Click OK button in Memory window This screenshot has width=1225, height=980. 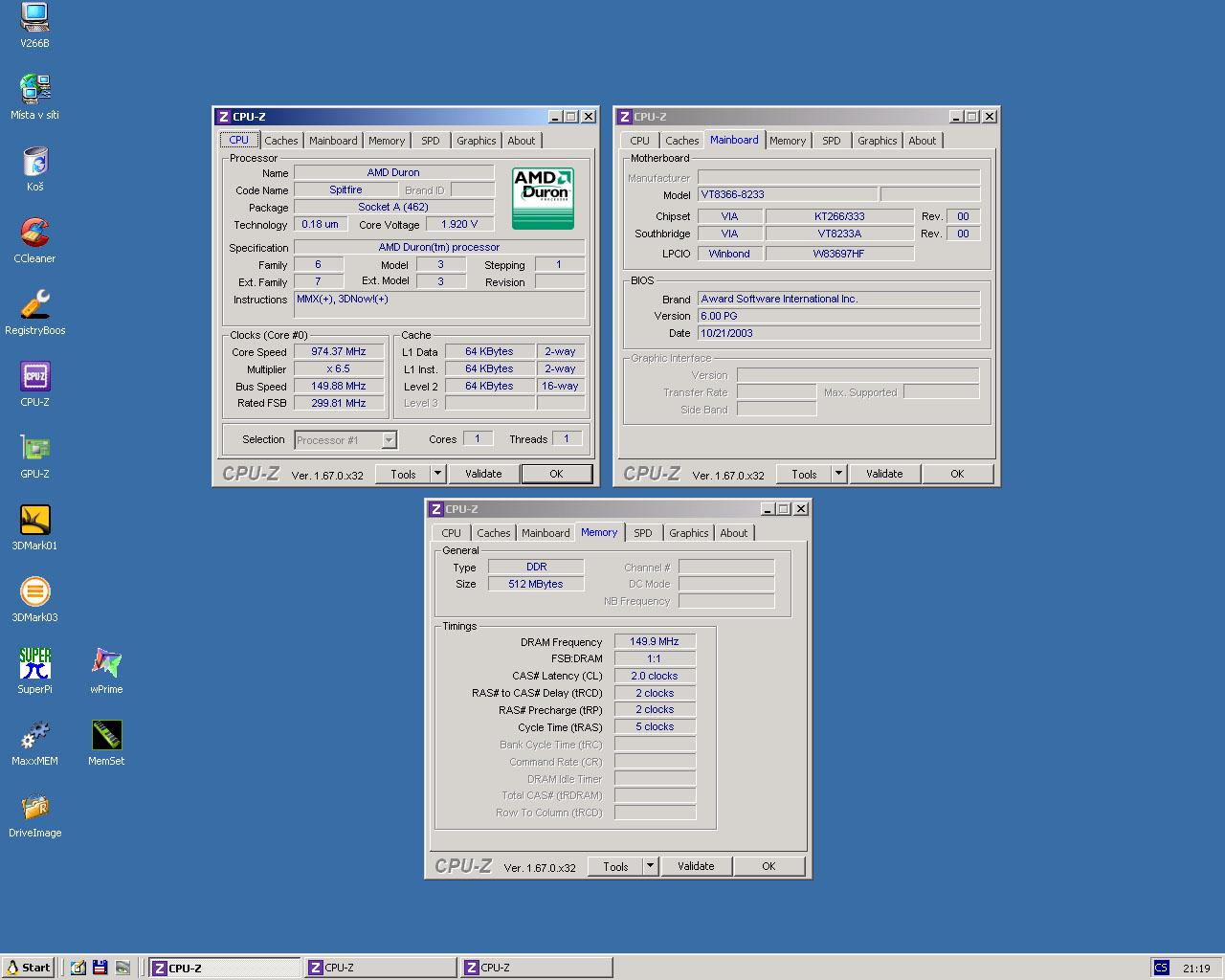point(768,866)
